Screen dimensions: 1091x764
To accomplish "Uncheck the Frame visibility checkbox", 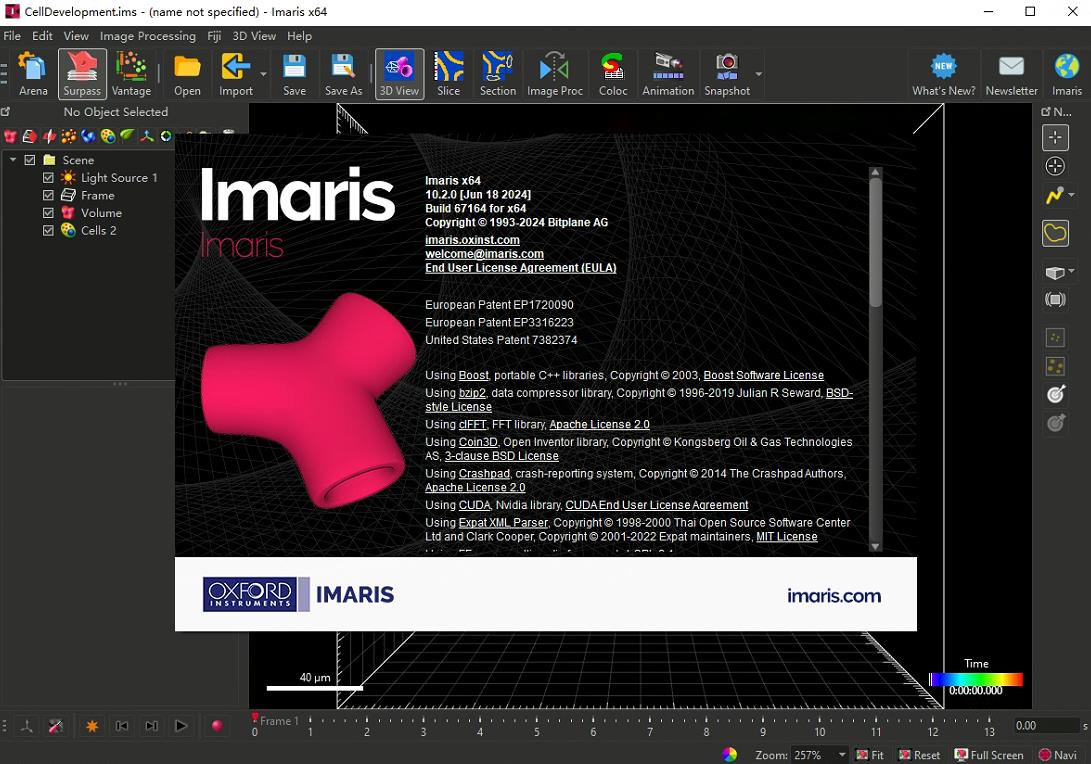I will tap(48, 195).
